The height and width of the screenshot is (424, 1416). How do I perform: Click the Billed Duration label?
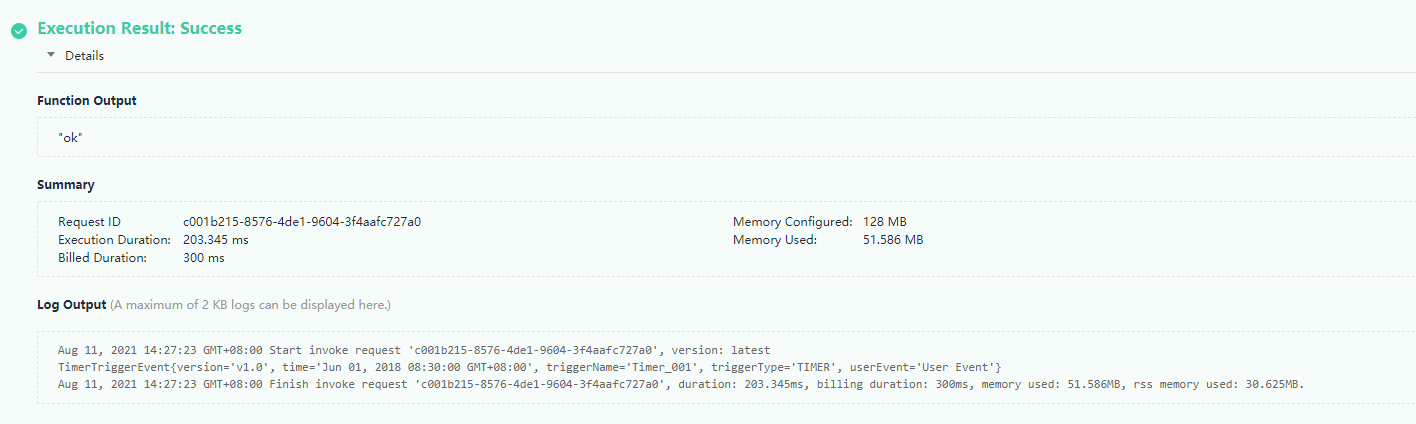click(x=102, y=258)
